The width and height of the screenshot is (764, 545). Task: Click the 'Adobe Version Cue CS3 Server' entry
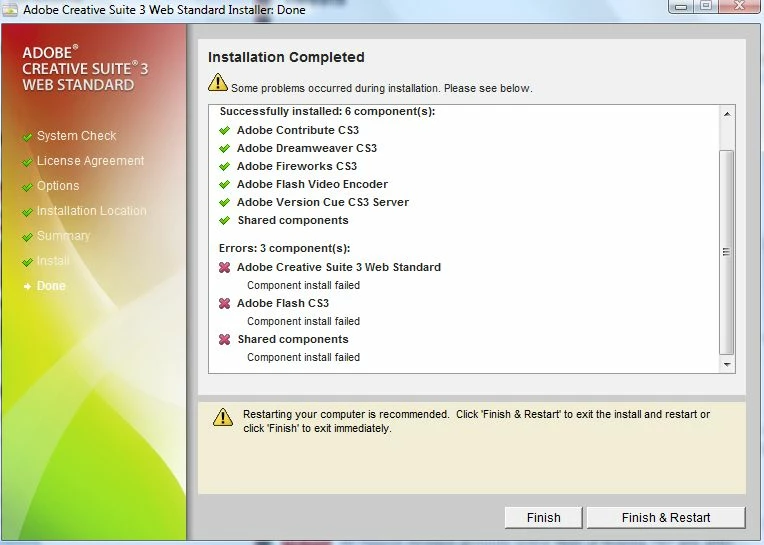point(323,202)
